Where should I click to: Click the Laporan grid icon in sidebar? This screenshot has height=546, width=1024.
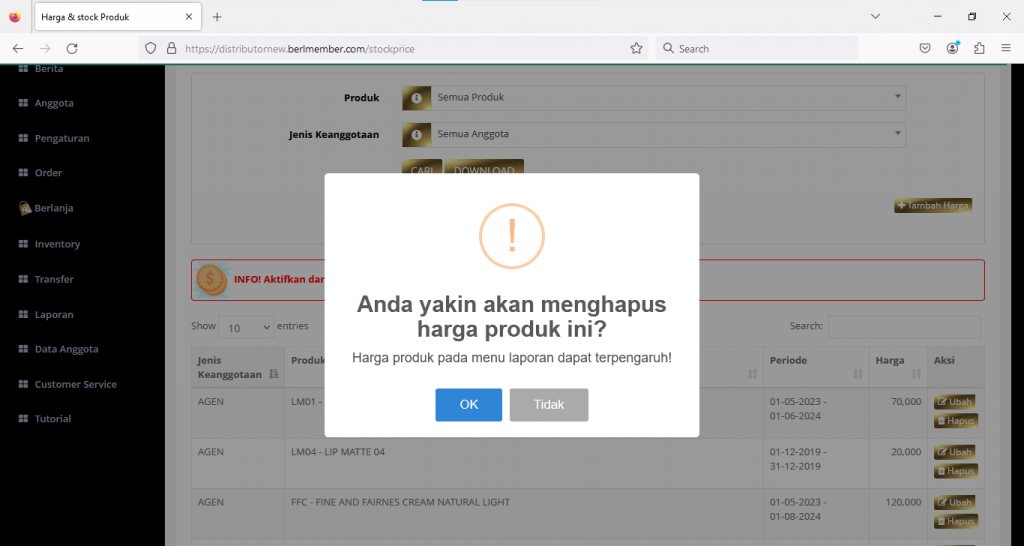[23, 314]
